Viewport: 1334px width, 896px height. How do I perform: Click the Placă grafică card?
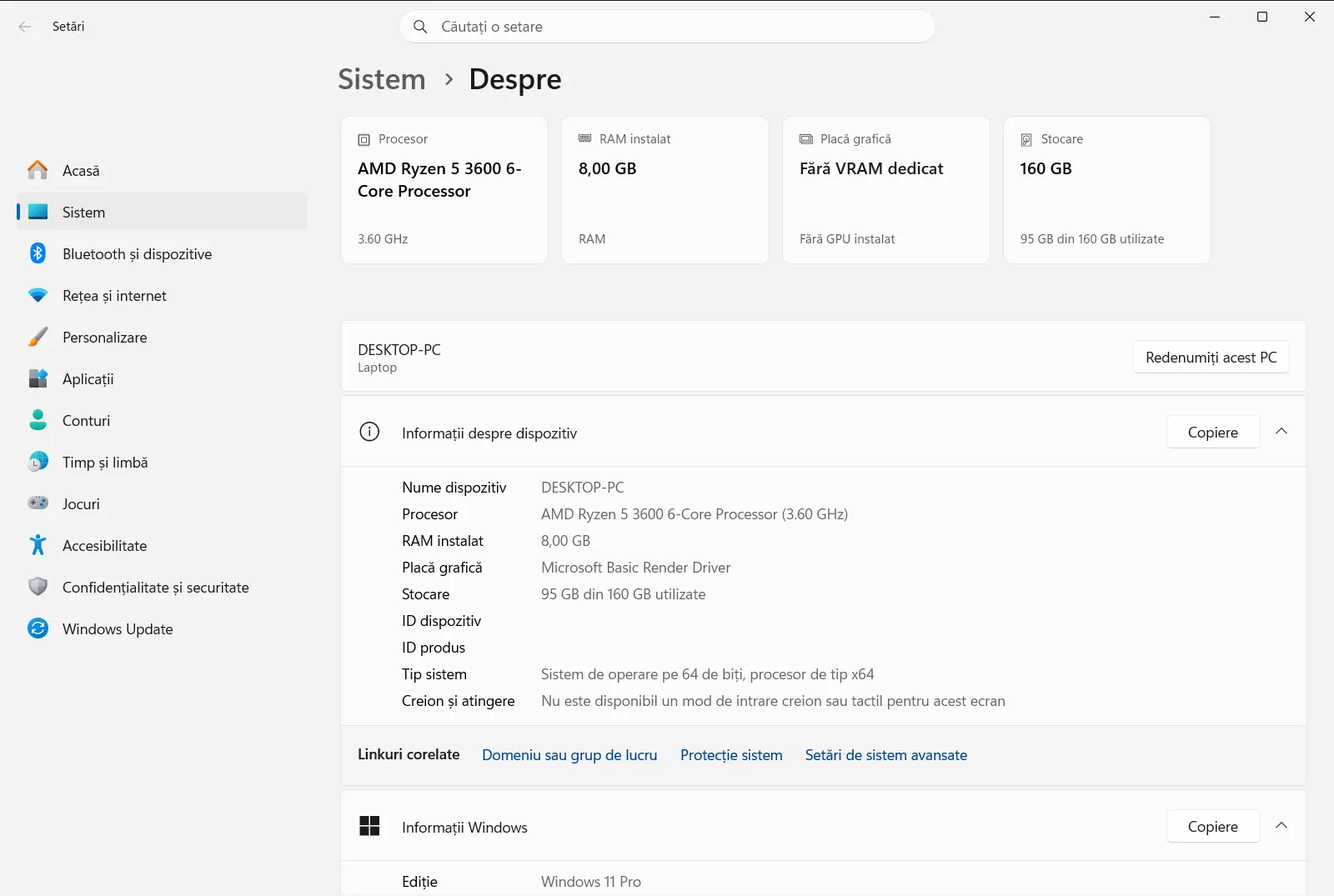point(886,190)
